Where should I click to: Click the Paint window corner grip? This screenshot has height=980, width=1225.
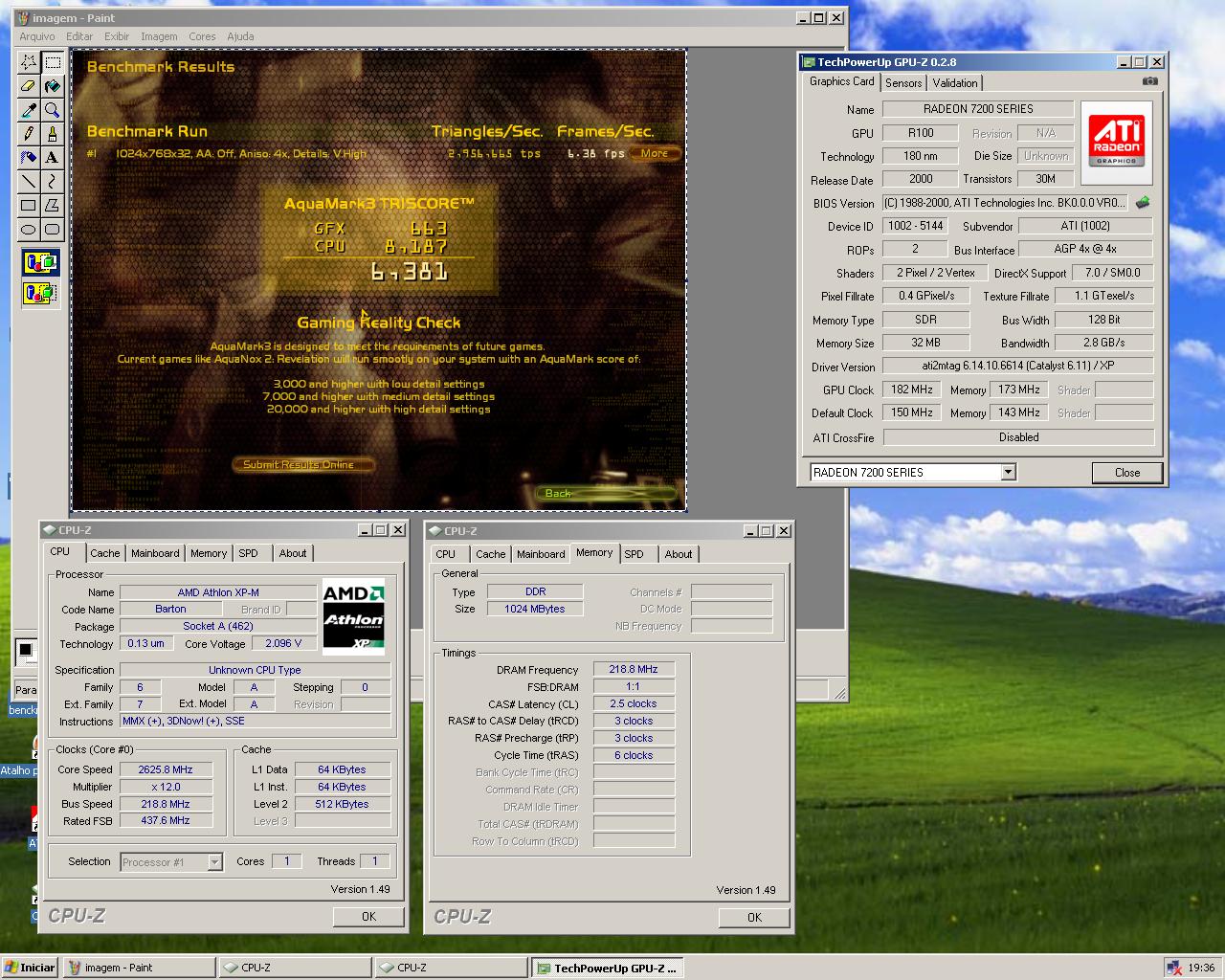click(x=839, y=694)
